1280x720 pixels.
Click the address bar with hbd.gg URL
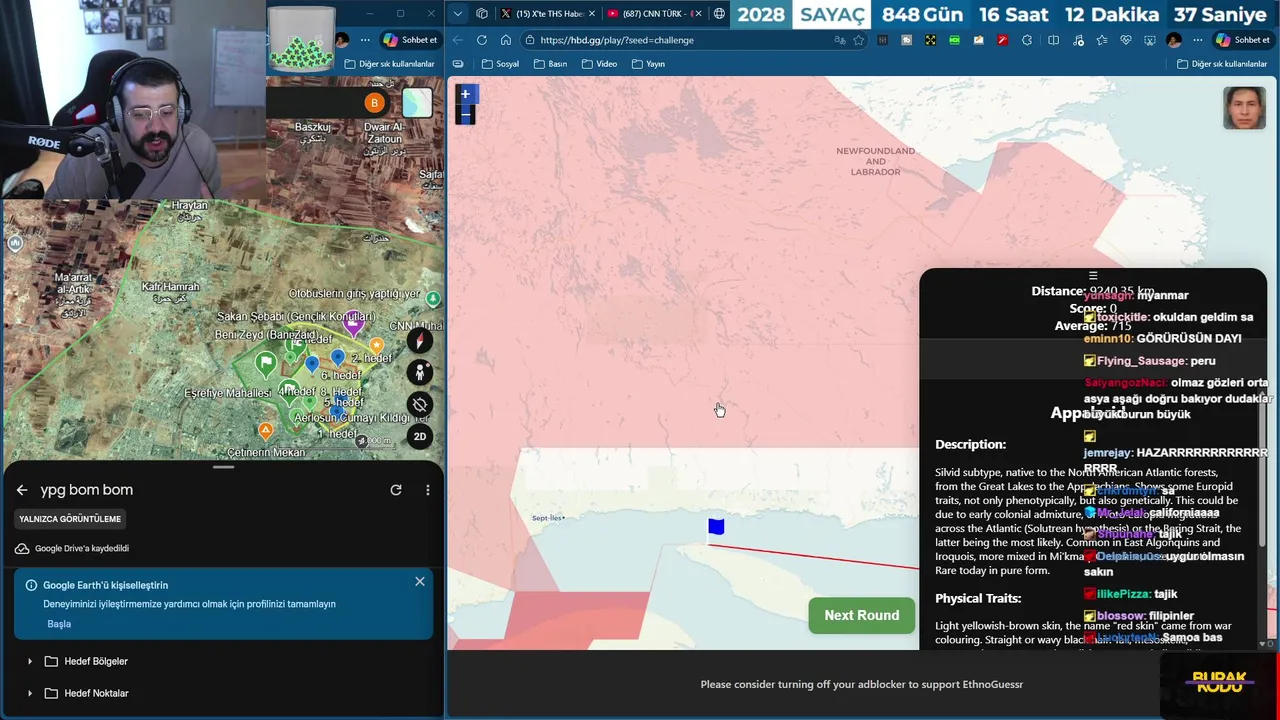pos(680,40)
